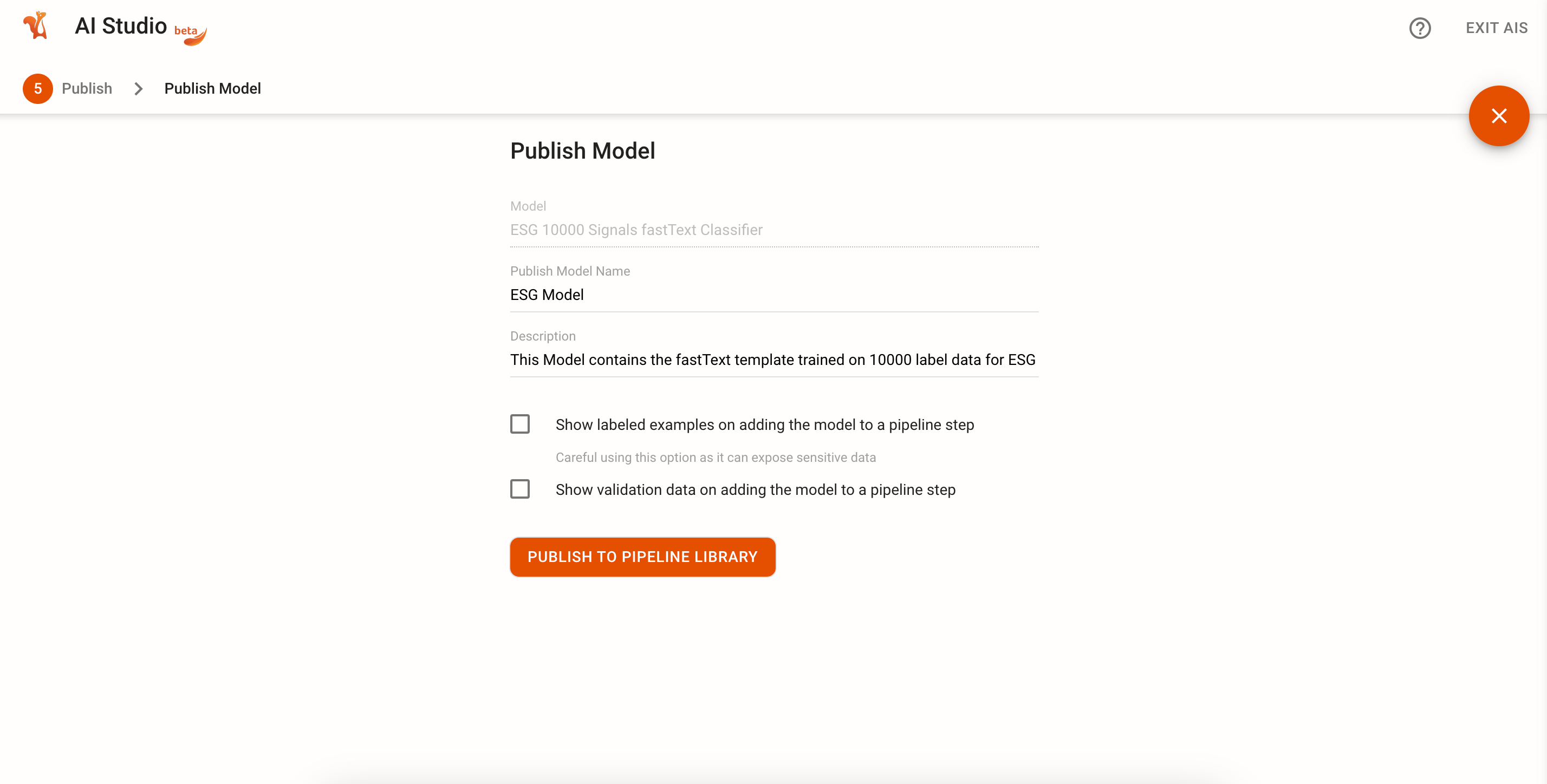The height and width of the screenshot is (784, 1547).
Task: Click the sensitive data warning text
Action: [x=716, y=457]
